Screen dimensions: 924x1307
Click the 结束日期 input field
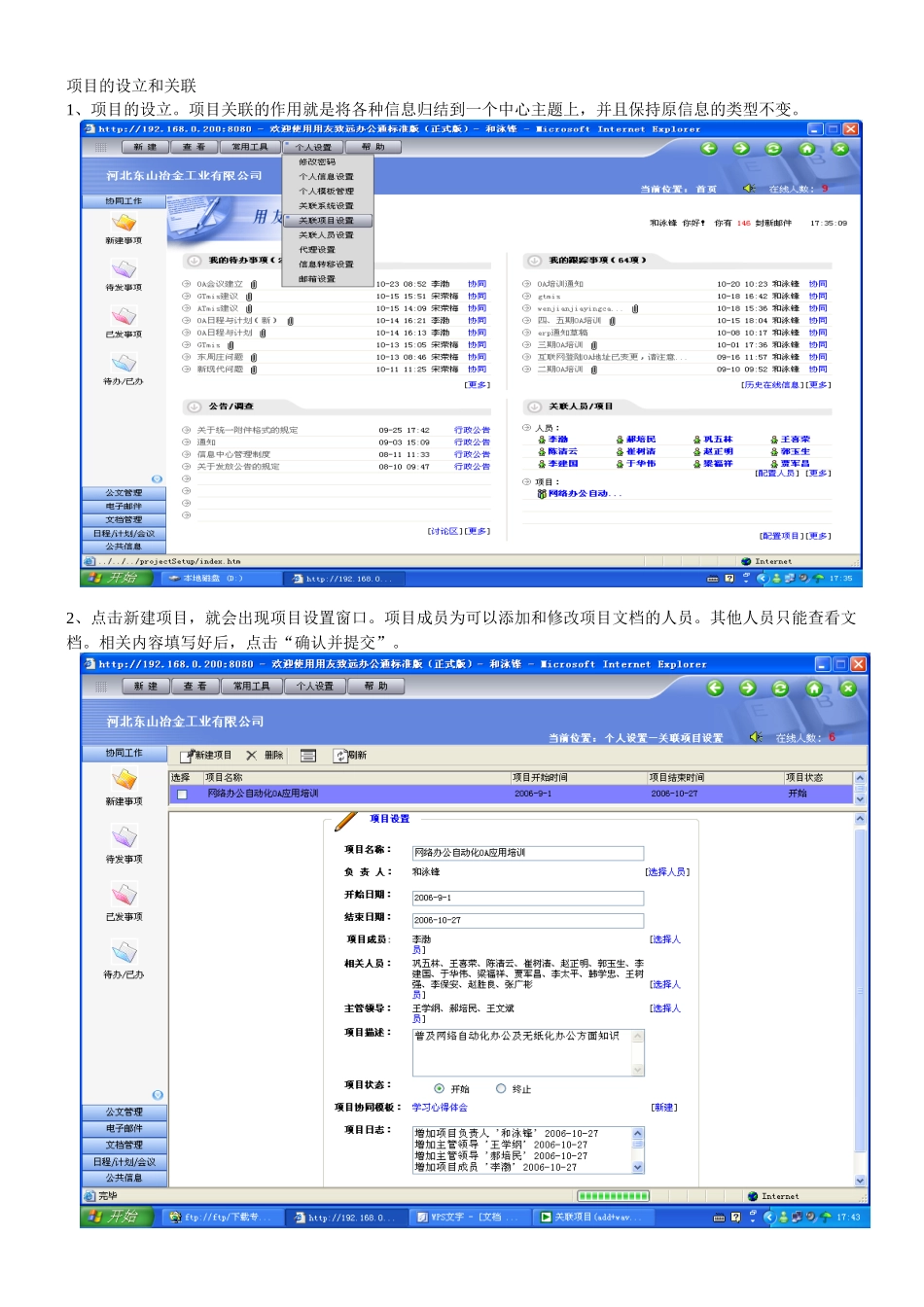tap(528, 920)
